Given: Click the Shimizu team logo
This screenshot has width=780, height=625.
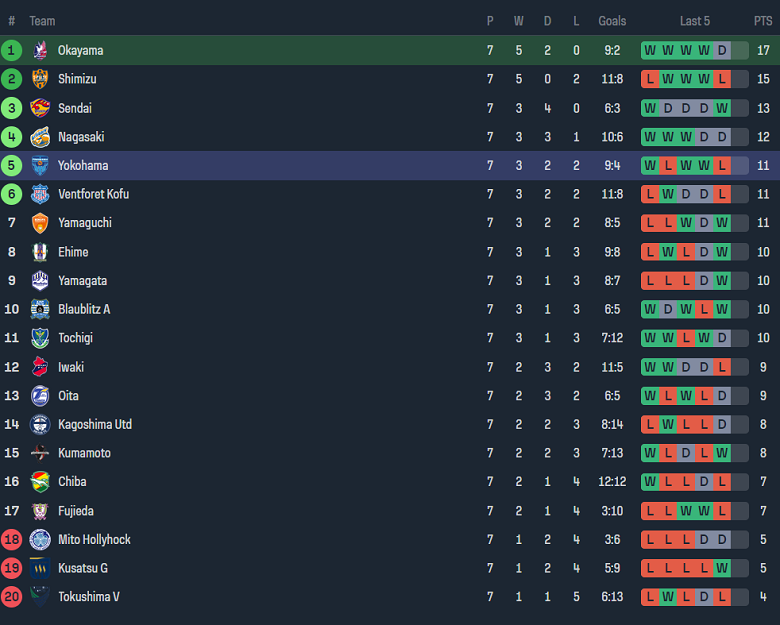Looking at the screenshot, I should [x=40, y=79].
